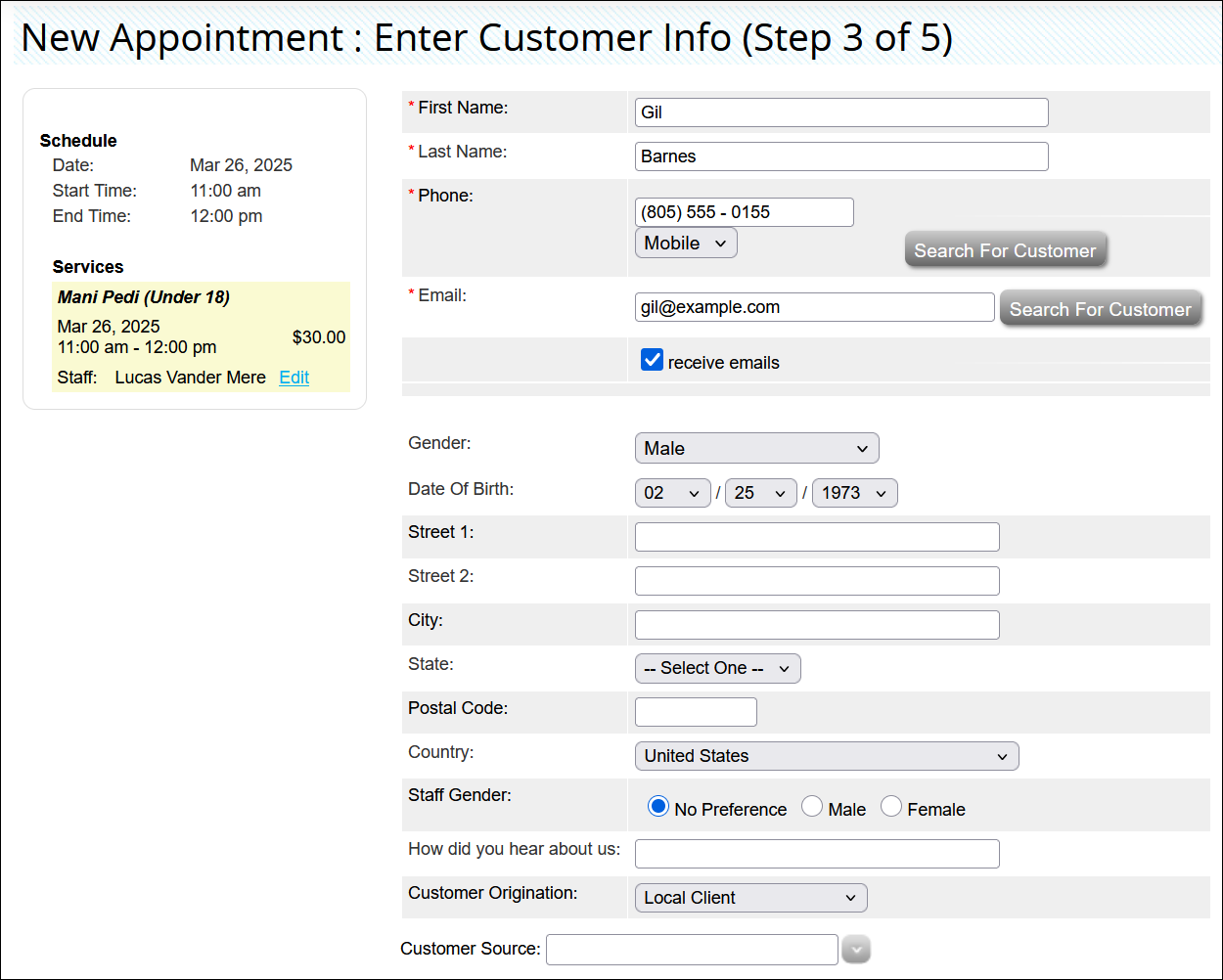Click the 11:00 am start time value
Image resolution: width=1223 pixels, height=980 pixels.
(x=225, y=191)
